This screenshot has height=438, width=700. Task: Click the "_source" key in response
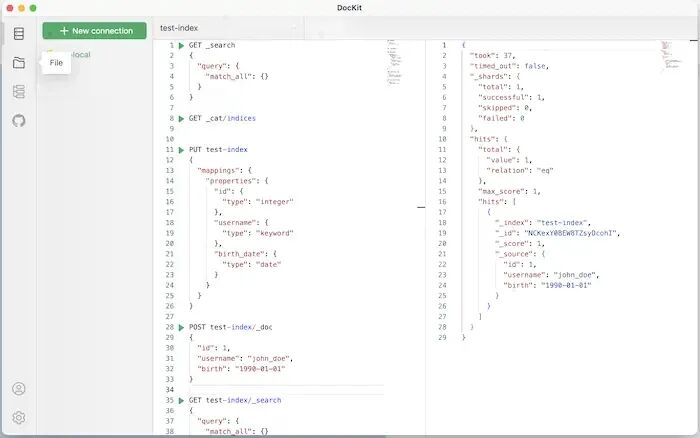(x=516, y=254)
